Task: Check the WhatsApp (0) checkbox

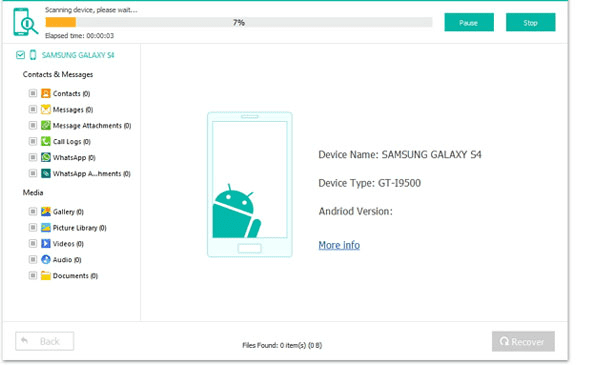Action: click(x=33, y=157)
